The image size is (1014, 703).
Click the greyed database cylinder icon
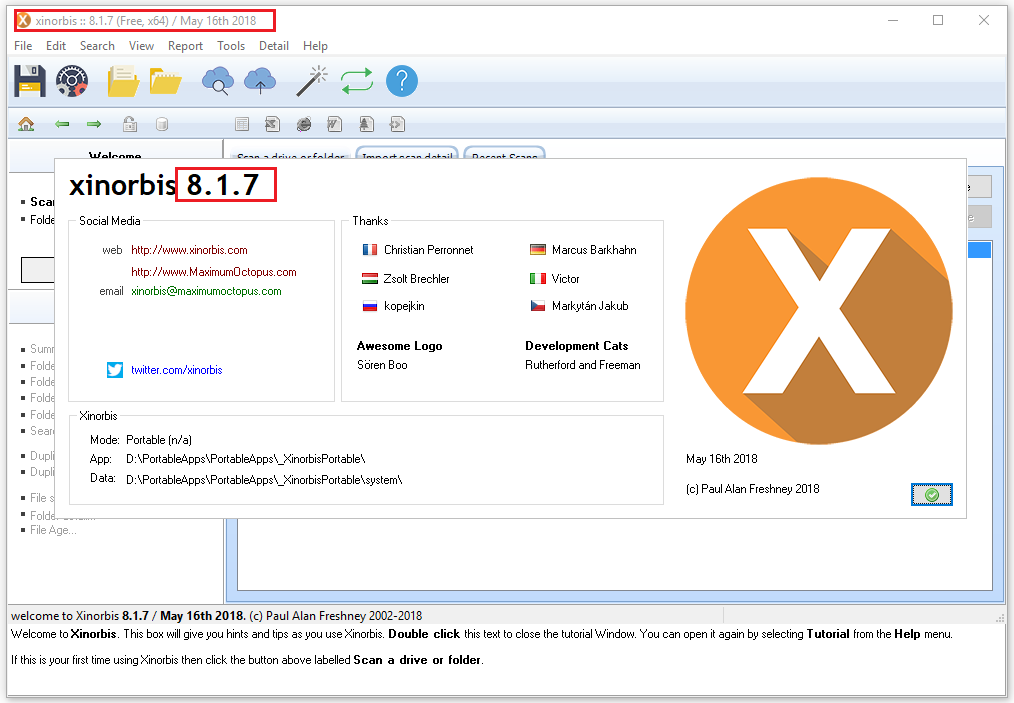coord(162,124)
